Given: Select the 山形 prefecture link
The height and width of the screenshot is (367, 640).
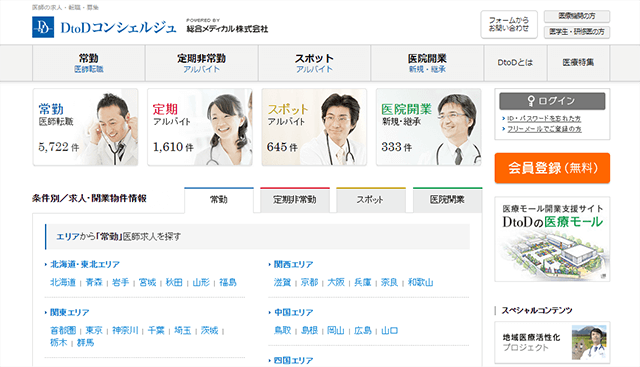Looking at the screenshot, I should point(201,282).
